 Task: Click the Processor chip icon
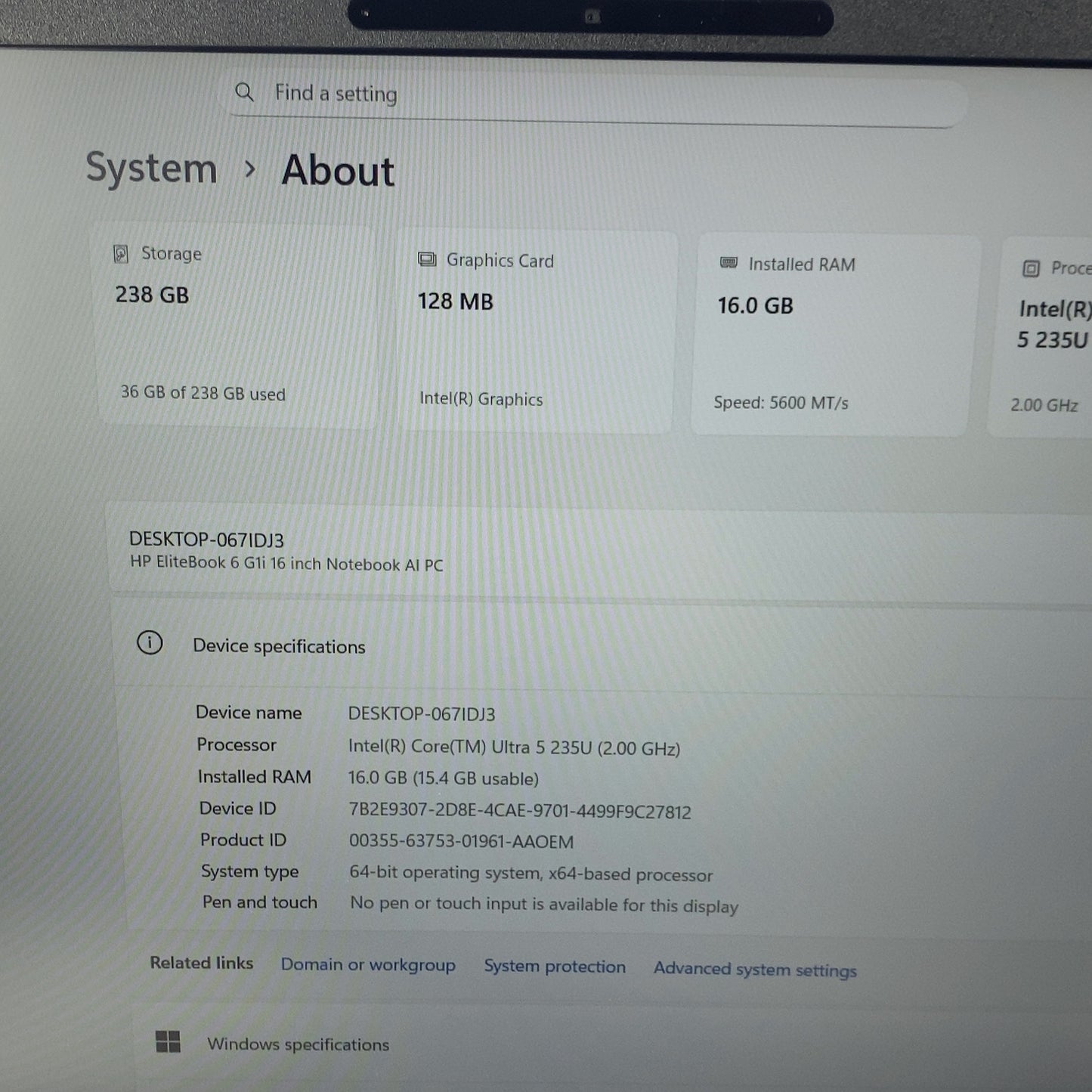click(1031, 268)
